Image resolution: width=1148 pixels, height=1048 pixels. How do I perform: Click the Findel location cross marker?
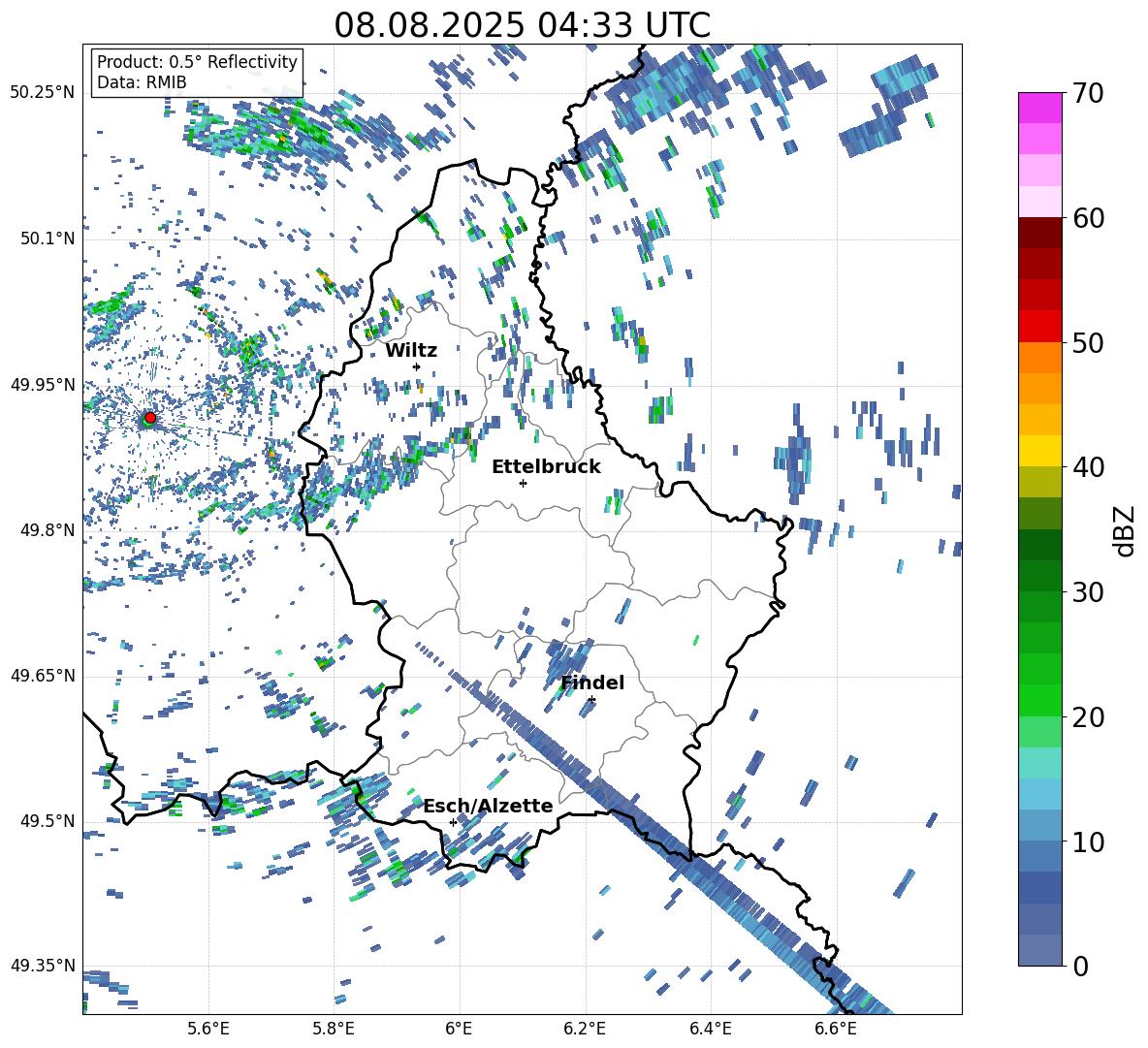click(x=591, y=700)
